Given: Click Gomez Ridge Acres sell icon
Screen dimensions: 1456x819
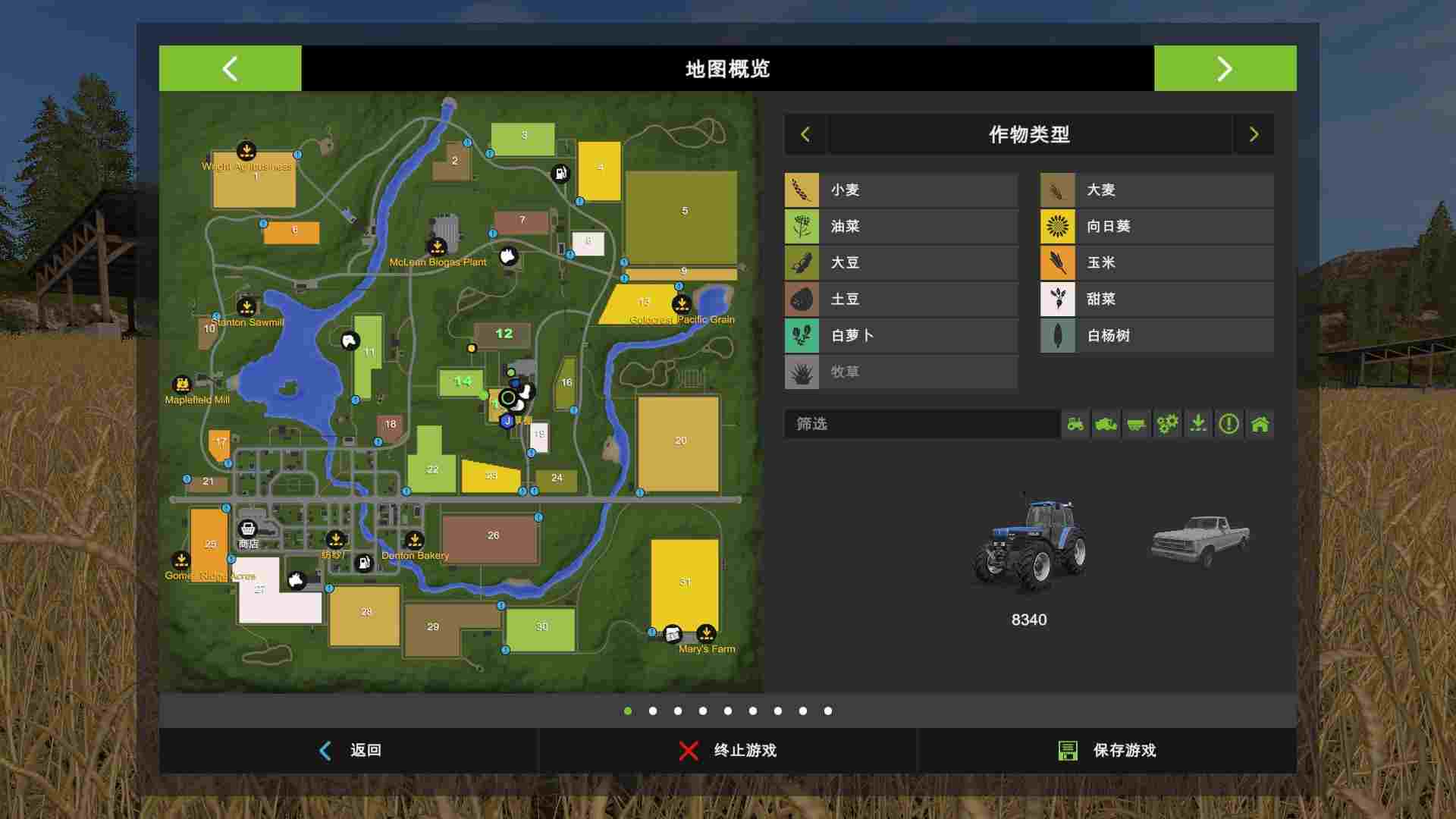Looking at the screenshot, I should click(180, 560).
